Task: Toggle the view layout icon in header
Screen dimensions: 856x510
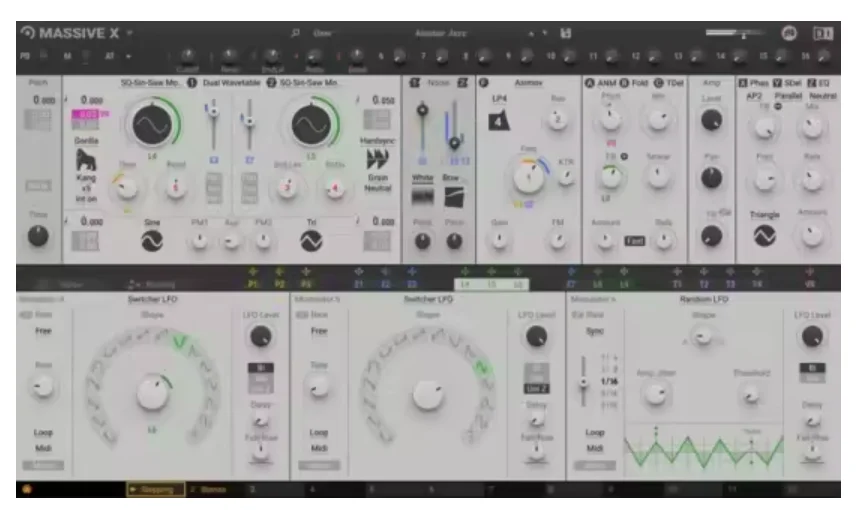Action: [823, 33]
